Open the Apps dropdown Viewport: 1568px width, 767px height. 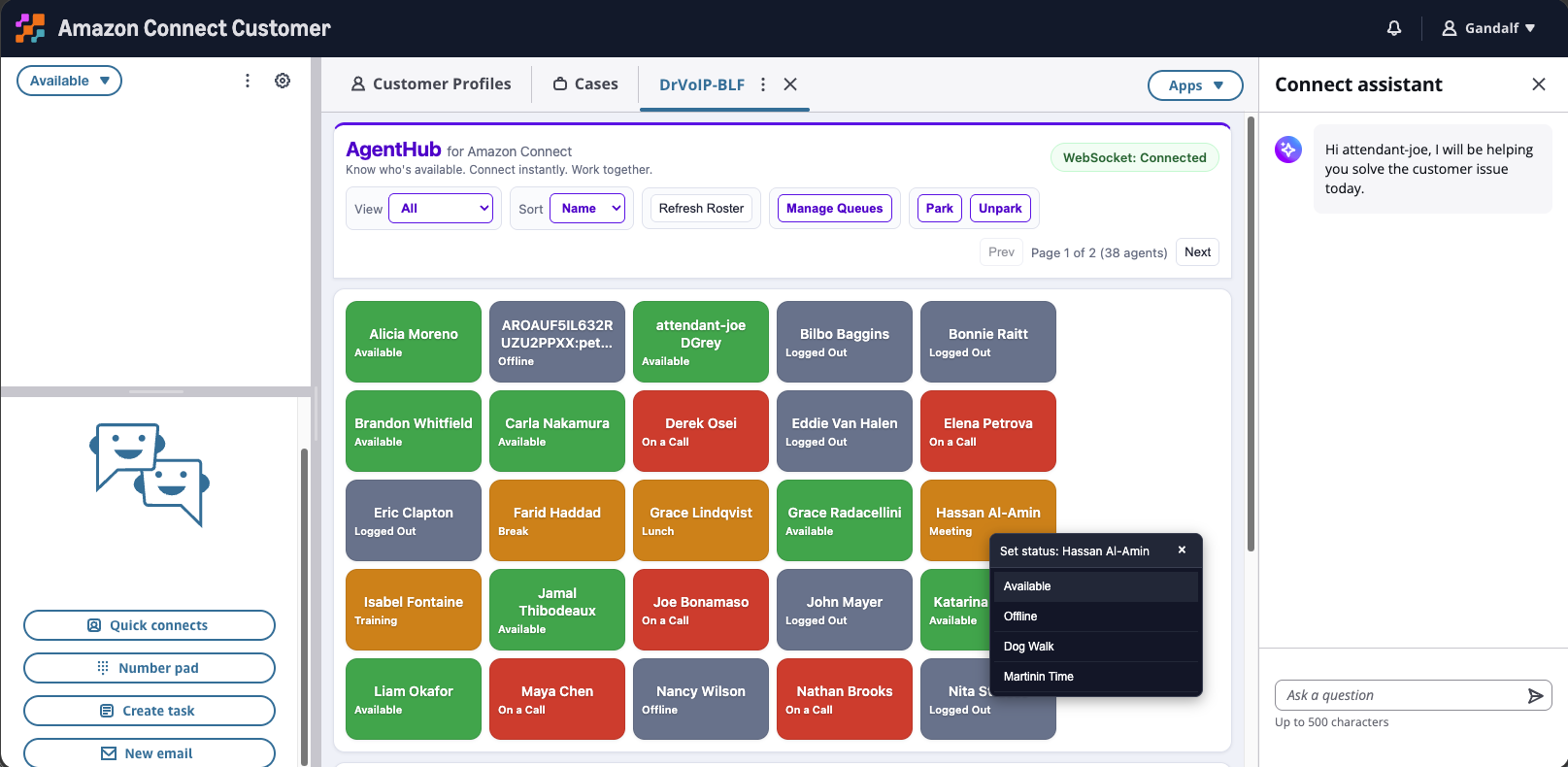point(1195,85)
